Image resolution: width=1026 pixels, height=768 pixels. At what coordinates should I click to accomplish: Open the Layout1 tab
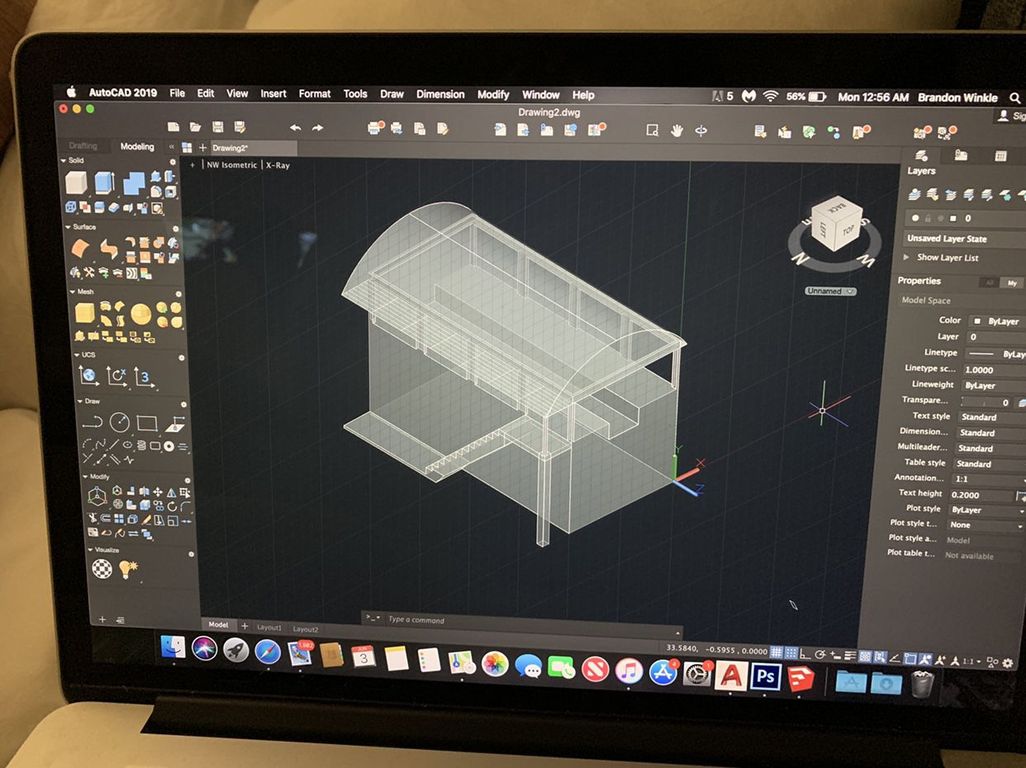[x=269, y=628]
